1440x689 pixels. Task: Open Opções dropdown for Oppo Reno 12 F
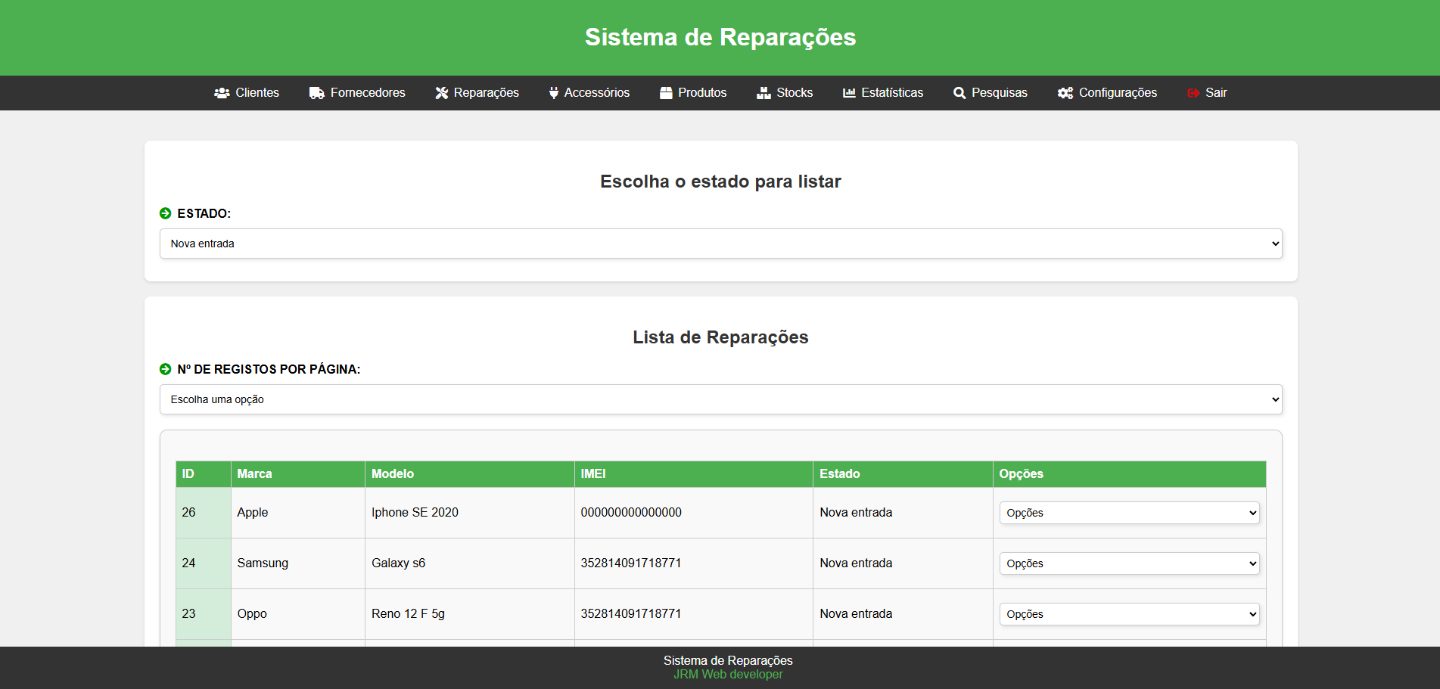pos(1130,614)
